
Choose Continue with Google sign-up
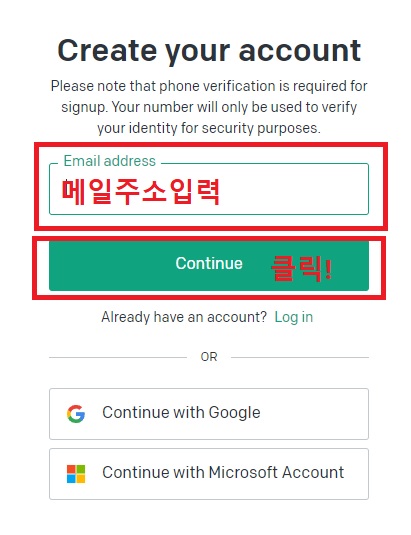coord(209,414)
